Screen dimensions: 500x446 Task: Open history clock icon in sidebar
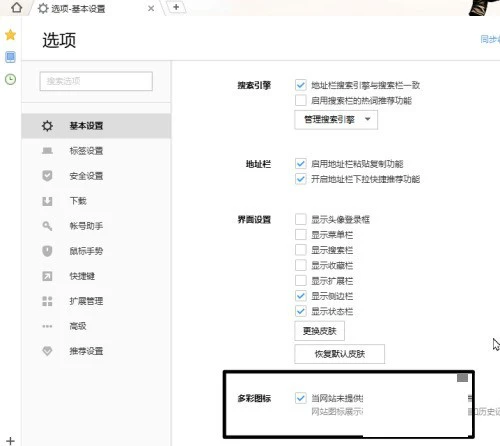pyautogui.click(x=10, y=79)
